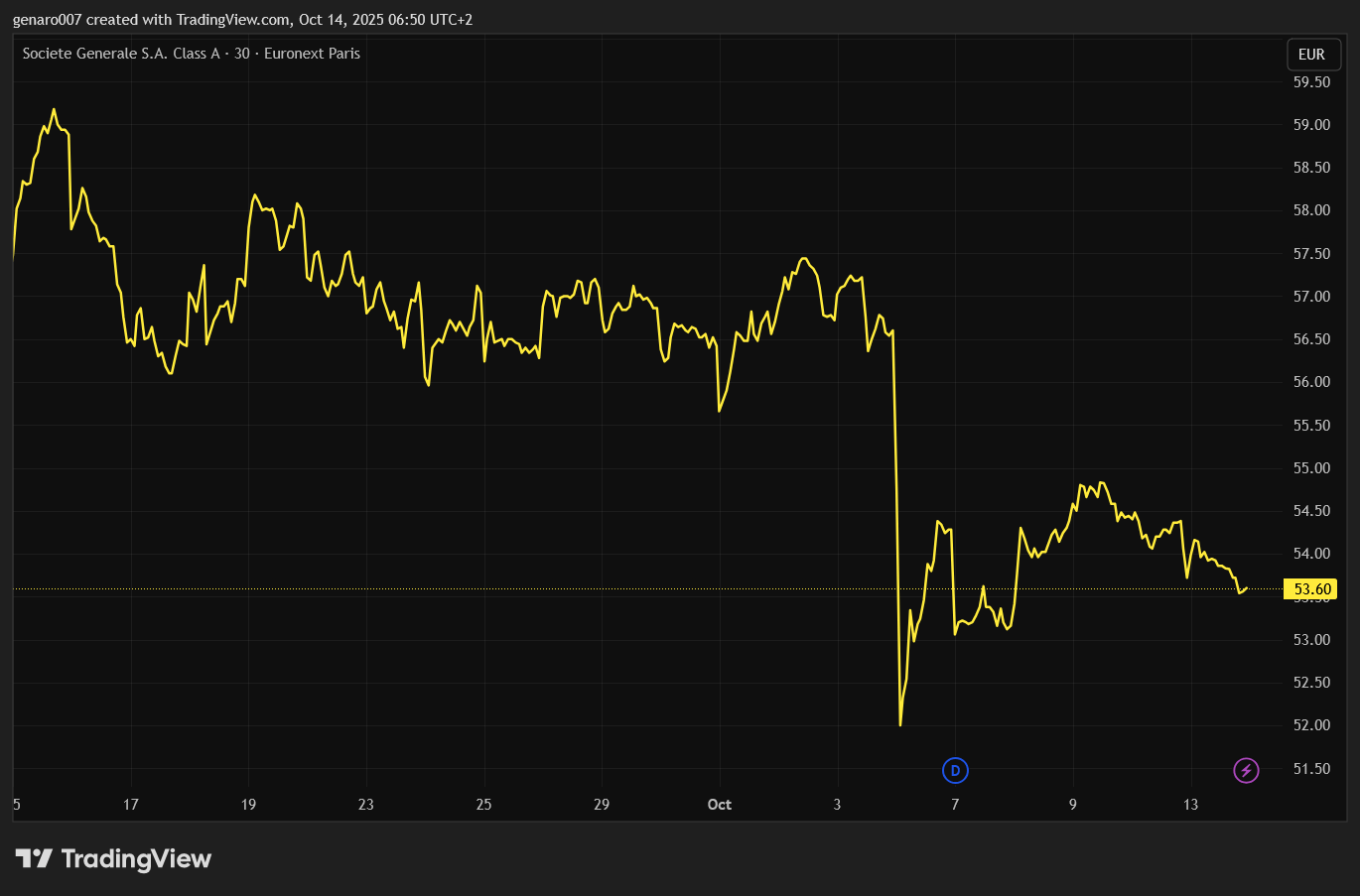Click the 59.00 price scale level
This screenshot has width=1360, height=896.
click(1311, 125)
